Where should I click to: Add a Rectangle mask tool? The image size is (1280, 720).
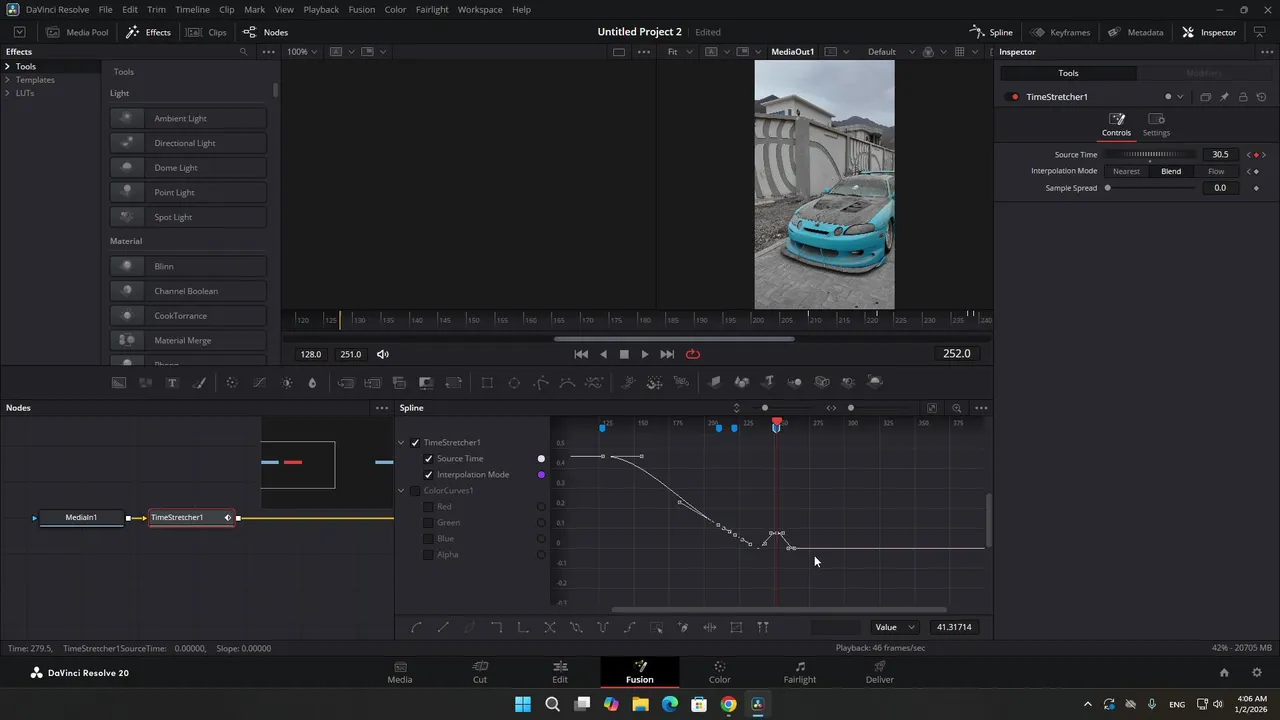pos(487,382)
